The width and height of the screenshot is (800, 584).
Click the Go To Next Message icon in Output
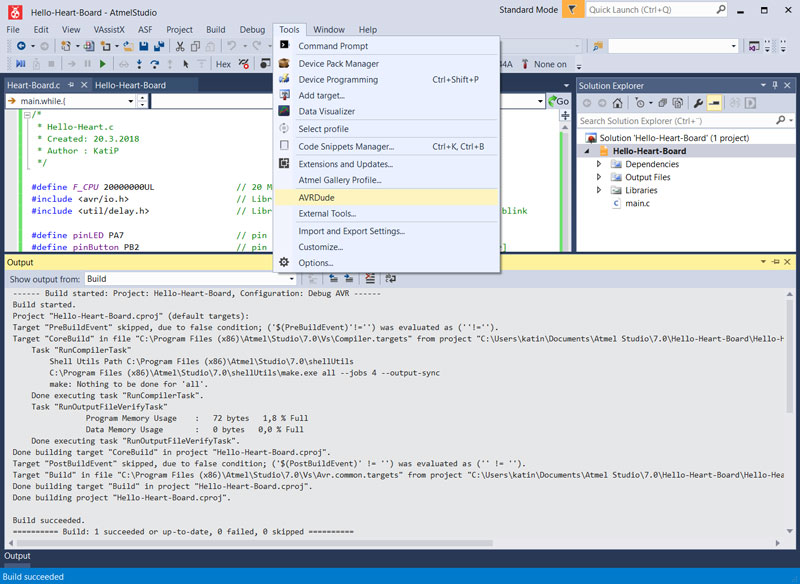[348, 278]
